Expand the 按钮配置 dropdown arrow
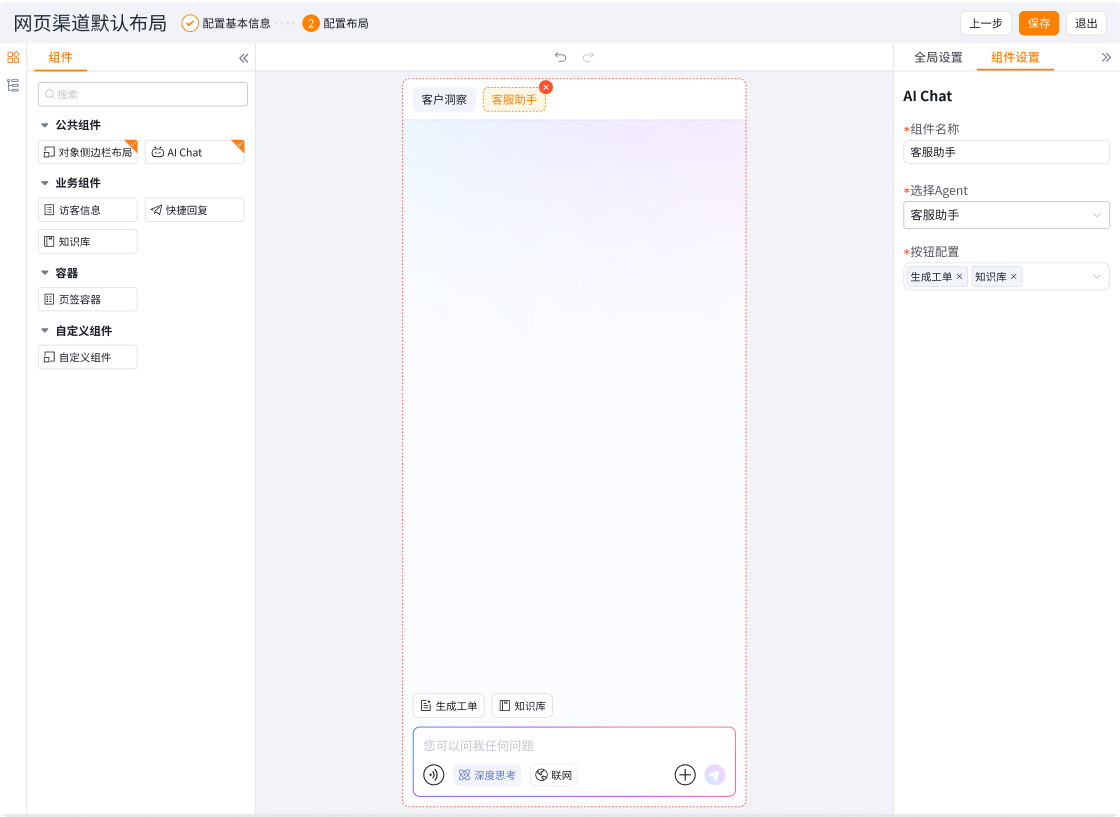 [1097, 277]
